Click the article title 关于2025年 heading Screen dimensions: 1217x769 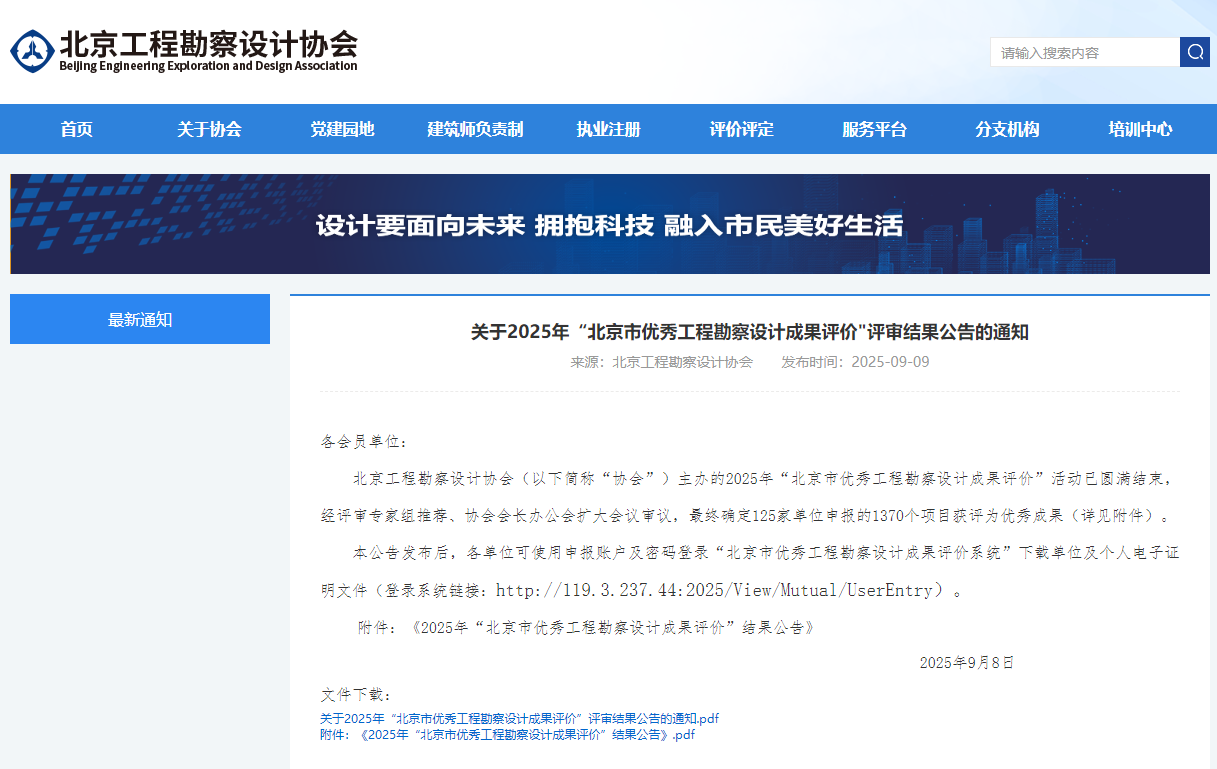[750, 332]
